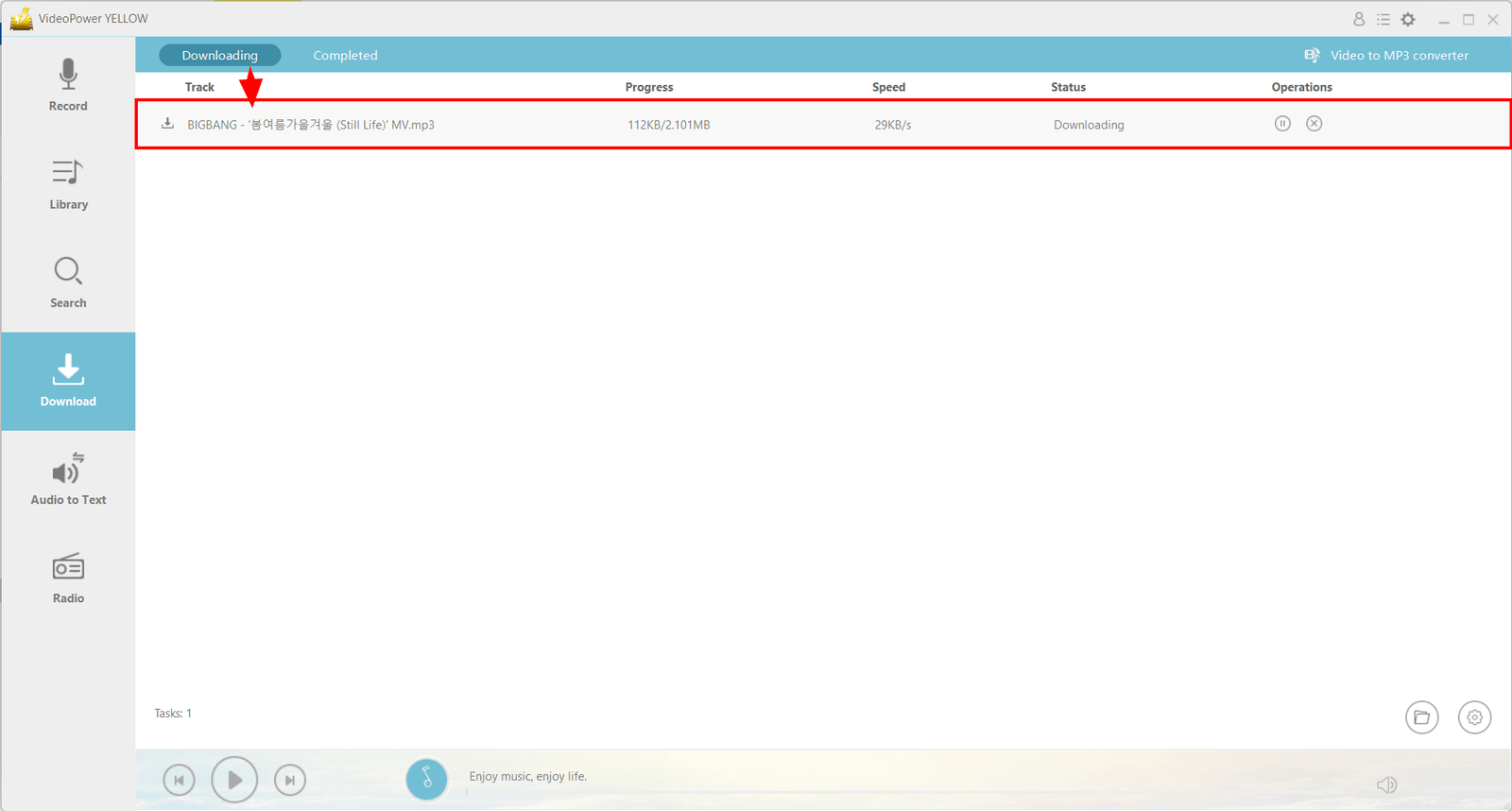Switch to the Downloading tab
This screenshot has width=1512, height=811.
(220, 56)
